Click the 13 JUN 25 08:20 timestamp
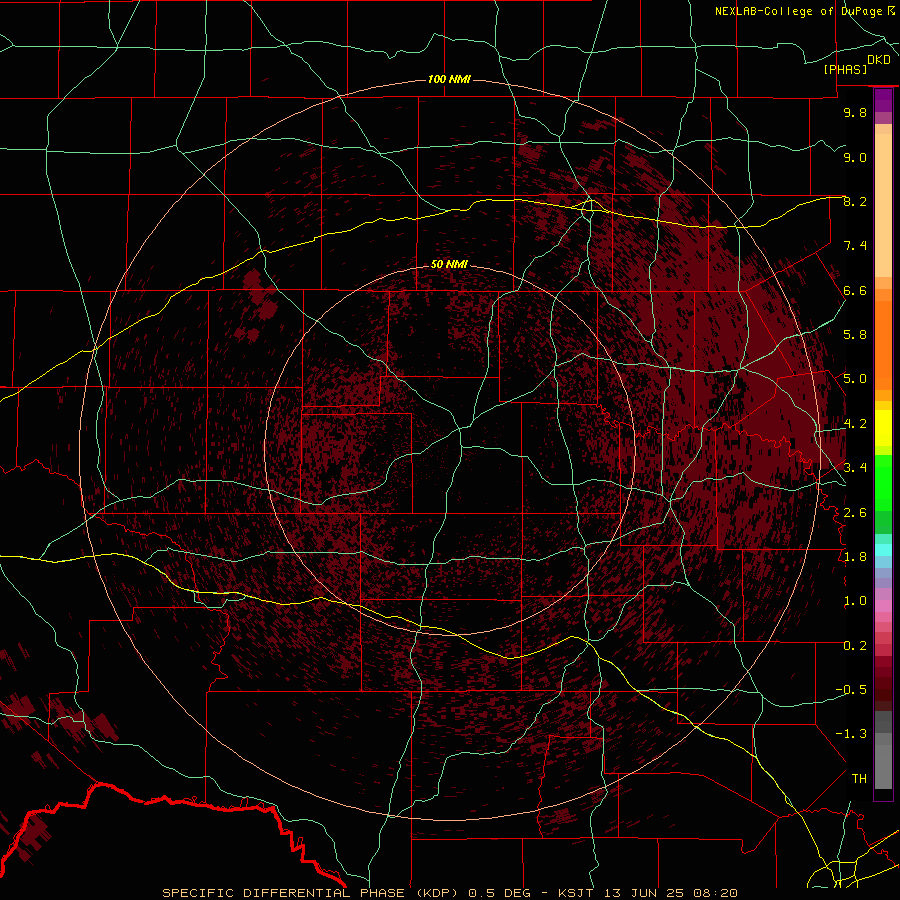 coord(670,893)
